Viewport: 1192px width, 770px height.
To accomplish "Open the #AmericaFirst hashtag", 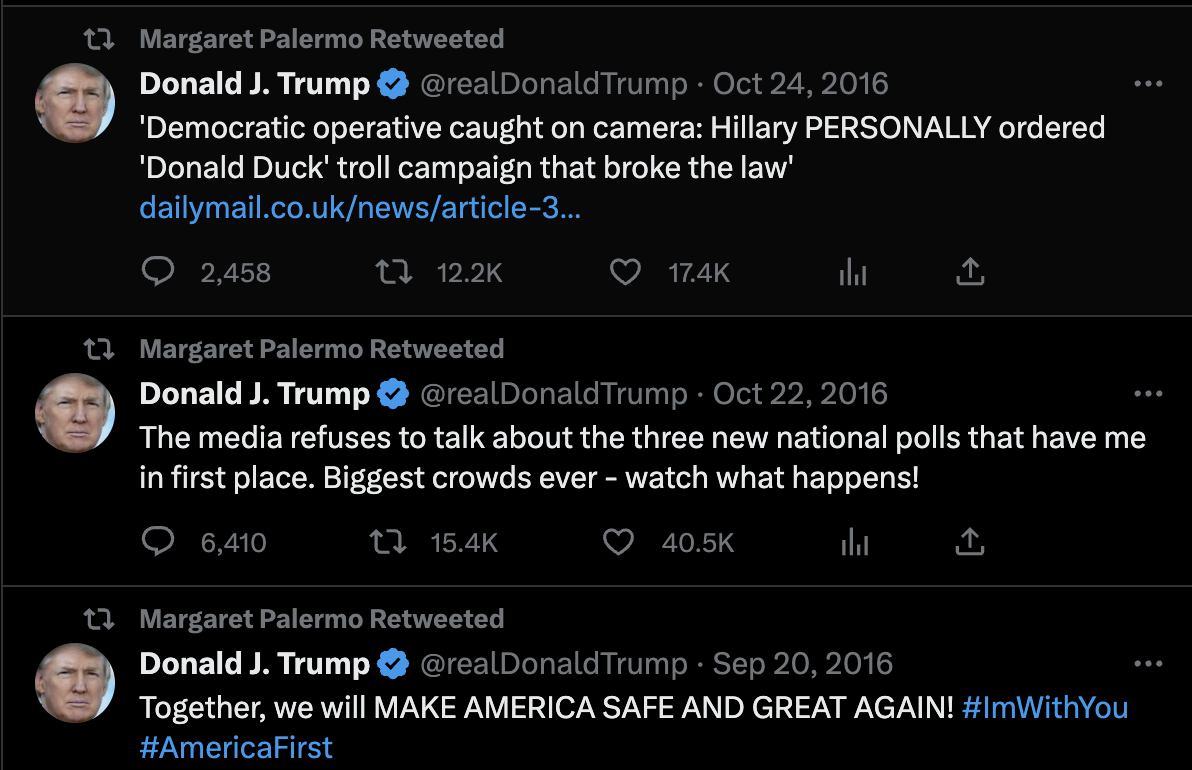I will click(236, 747).
